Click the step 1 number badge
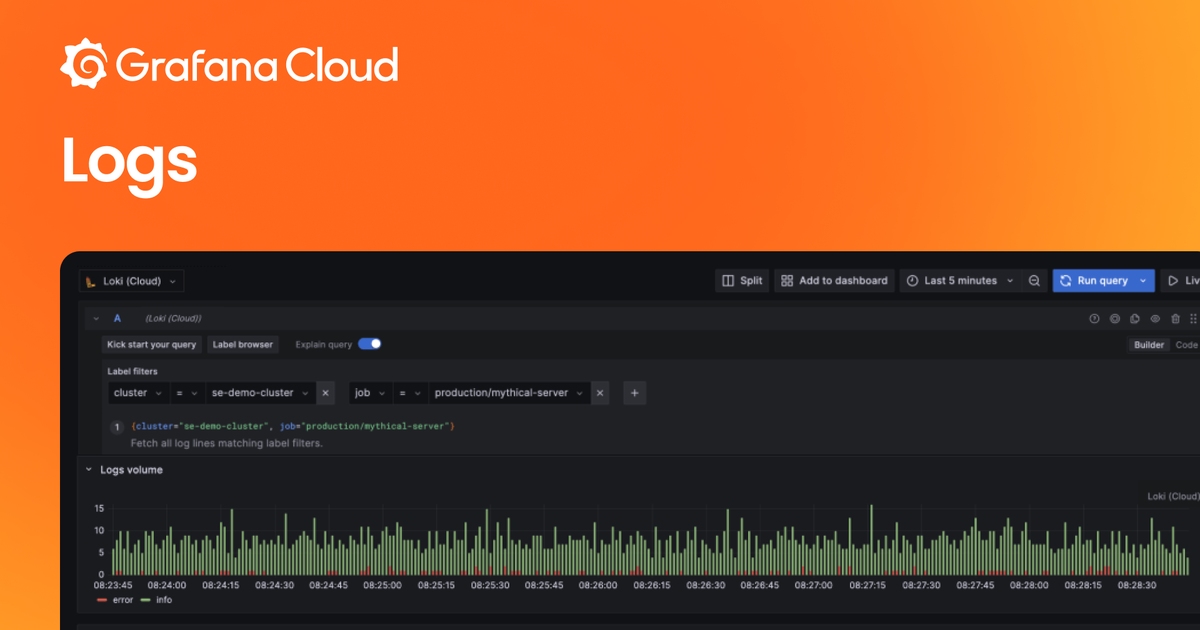1200x630 pixels. (x=117, y=427)
